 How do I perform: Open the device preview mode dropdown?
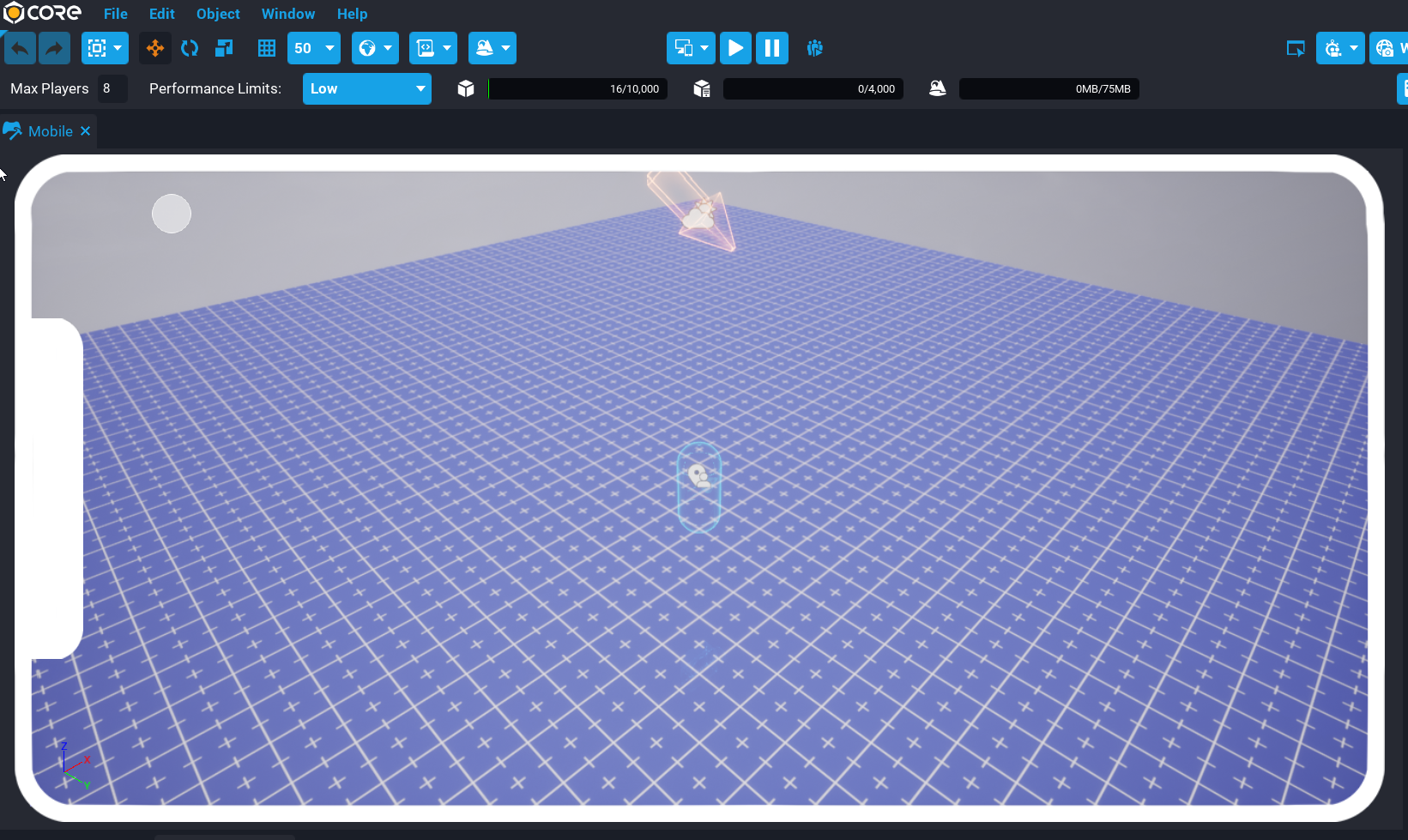[x=691, y=48]
